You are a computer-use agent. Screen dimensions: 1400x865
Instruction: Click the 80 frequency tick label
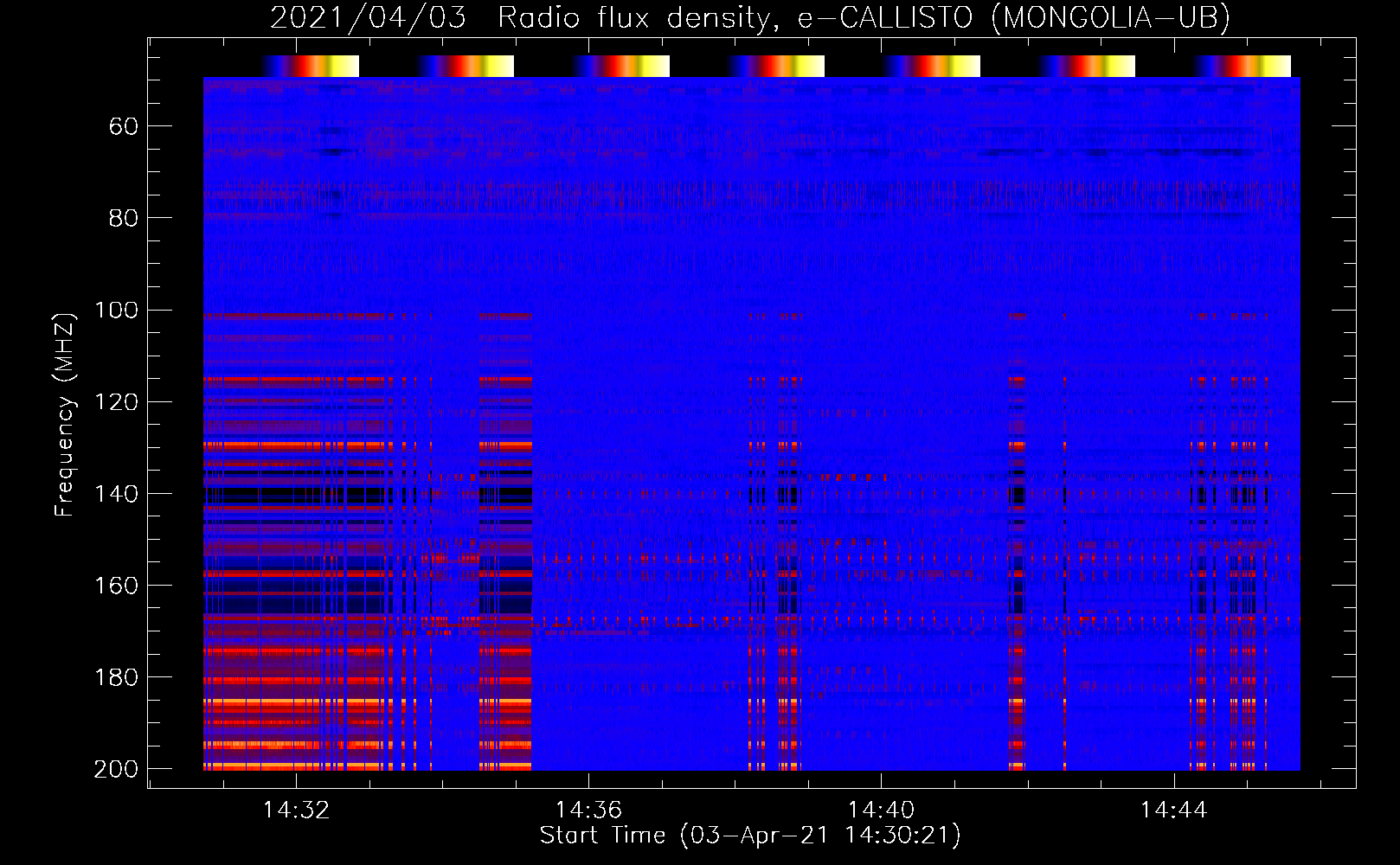coord(124,219)
